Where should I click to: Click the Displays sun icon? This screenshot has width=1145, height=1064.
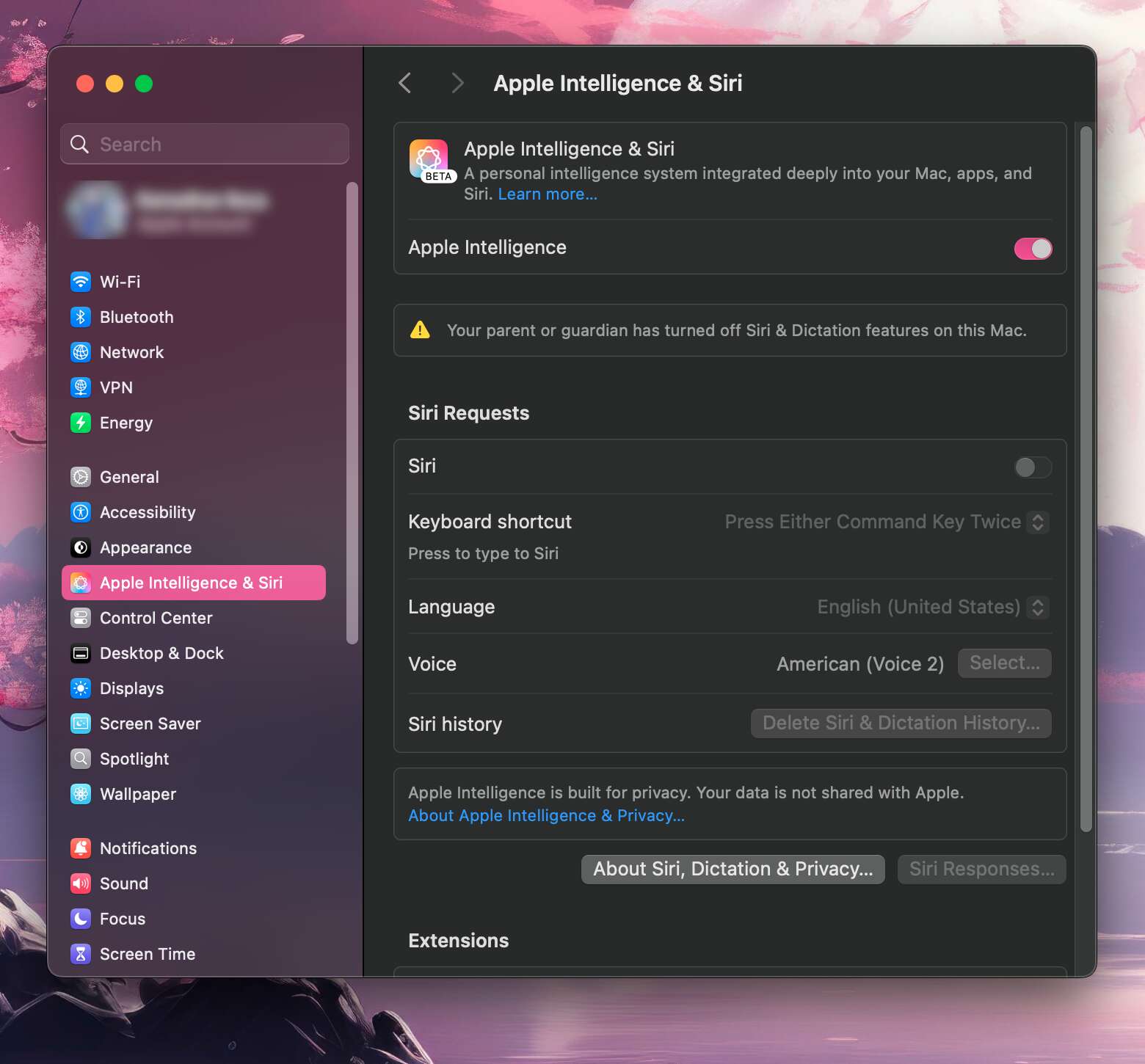(81, 688)
